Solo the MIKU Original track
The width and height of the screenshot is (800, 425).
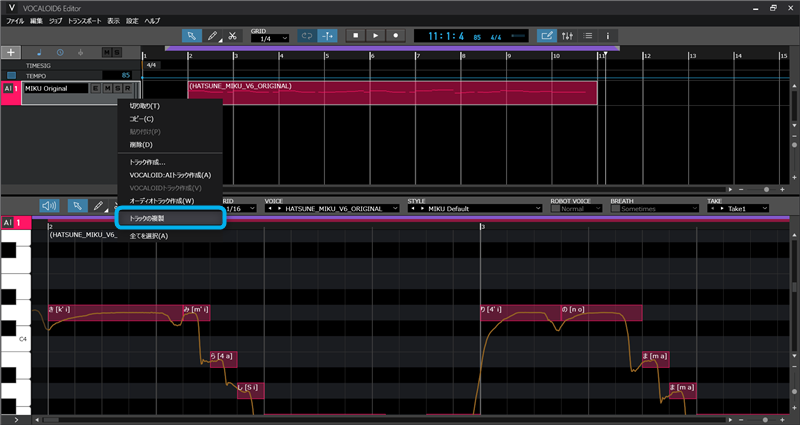click(118, 88)
